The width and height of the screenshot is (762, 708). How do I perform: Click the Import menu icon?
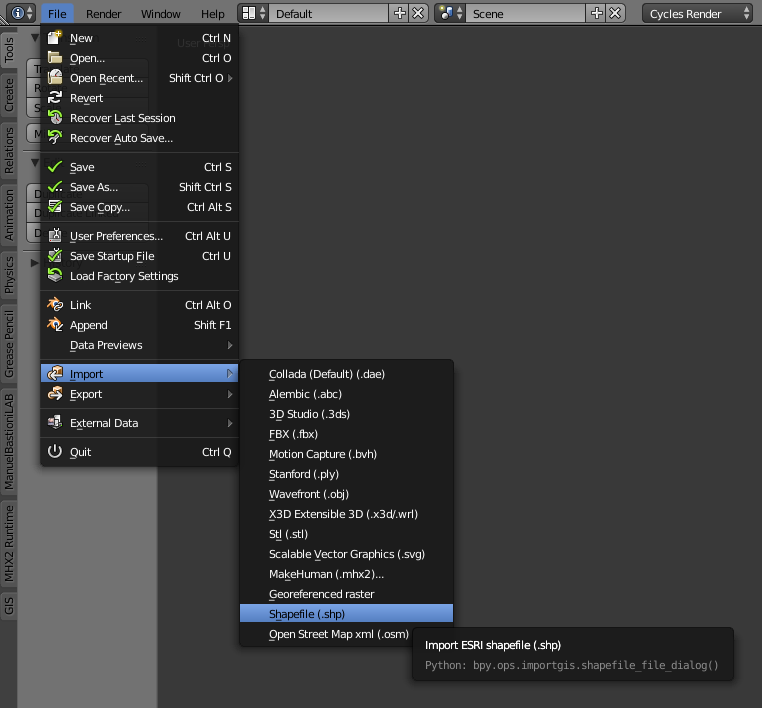55,373
